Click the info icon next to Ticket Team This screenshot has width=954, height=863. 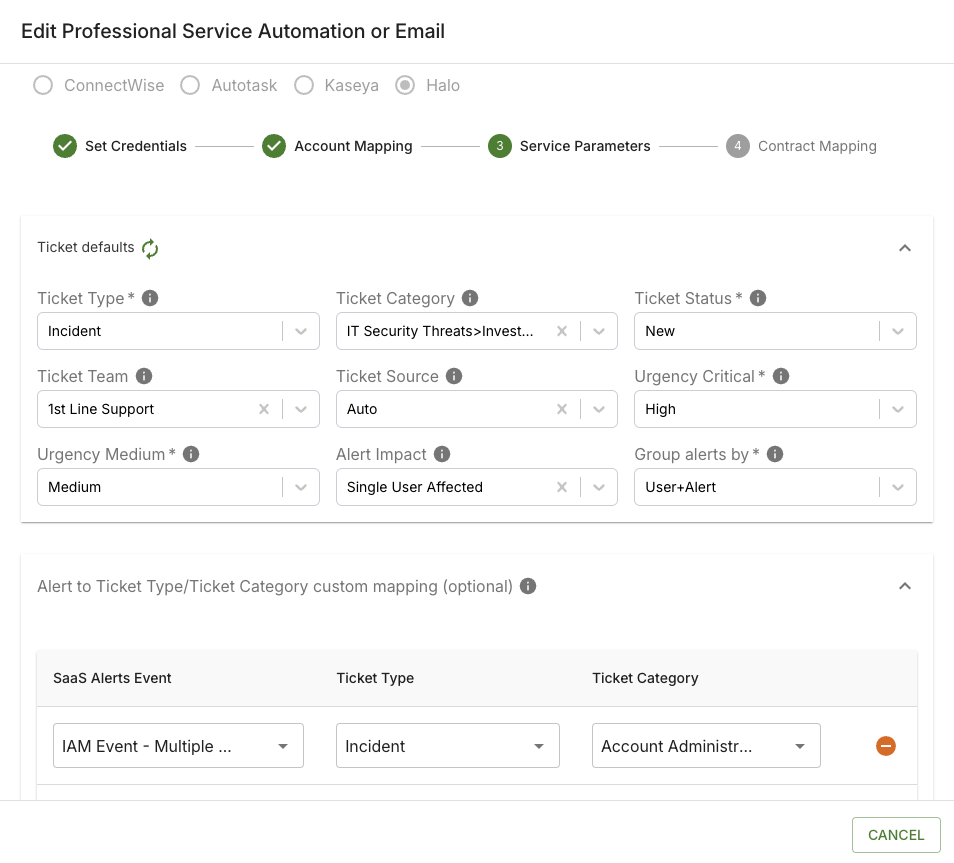pos(144,376)
